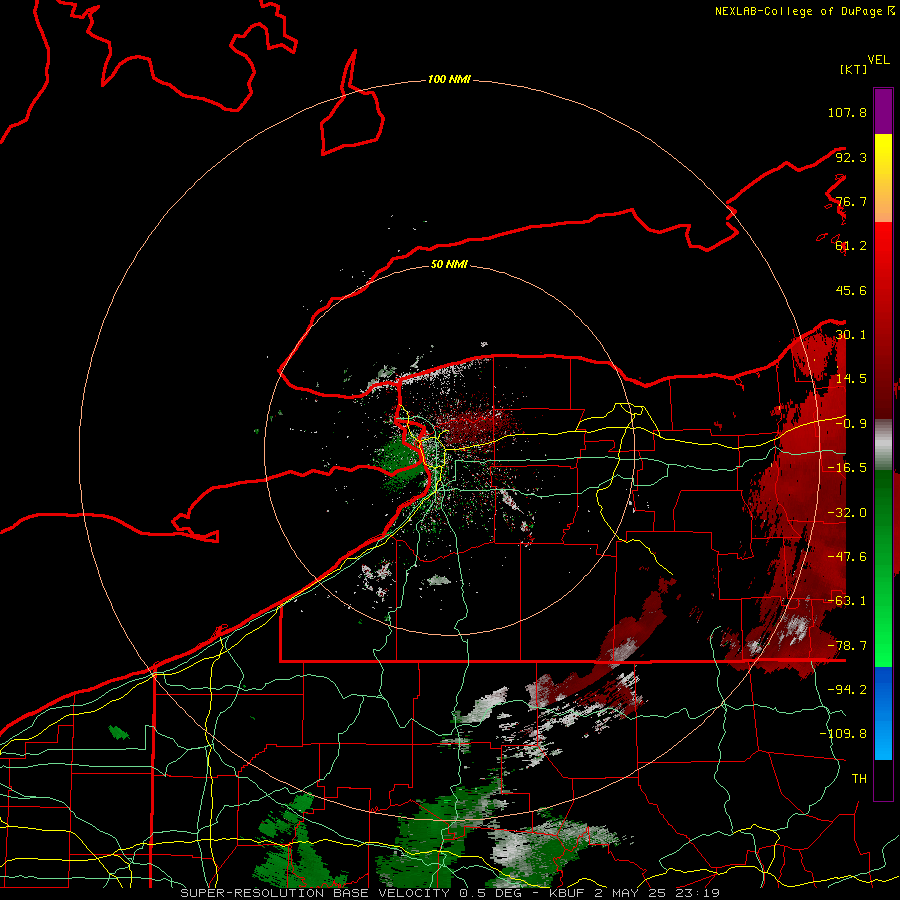Select the 50 NMI range ring label
Image resolution: width=900 pixels, height=900 pixels.
[x=449, y=265]
